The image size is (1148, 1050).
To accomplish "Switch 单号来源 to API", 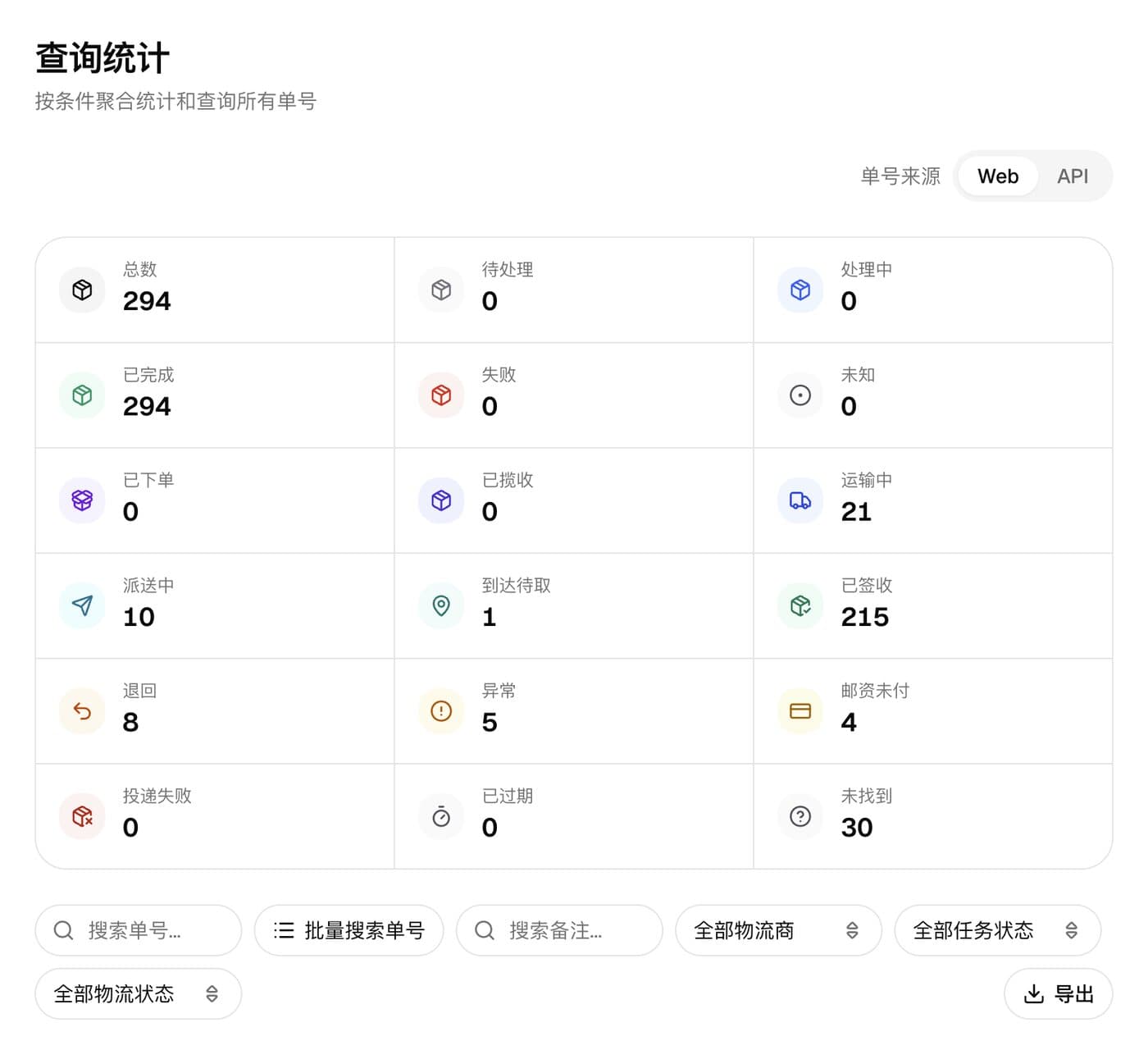I will (1073, 176).
